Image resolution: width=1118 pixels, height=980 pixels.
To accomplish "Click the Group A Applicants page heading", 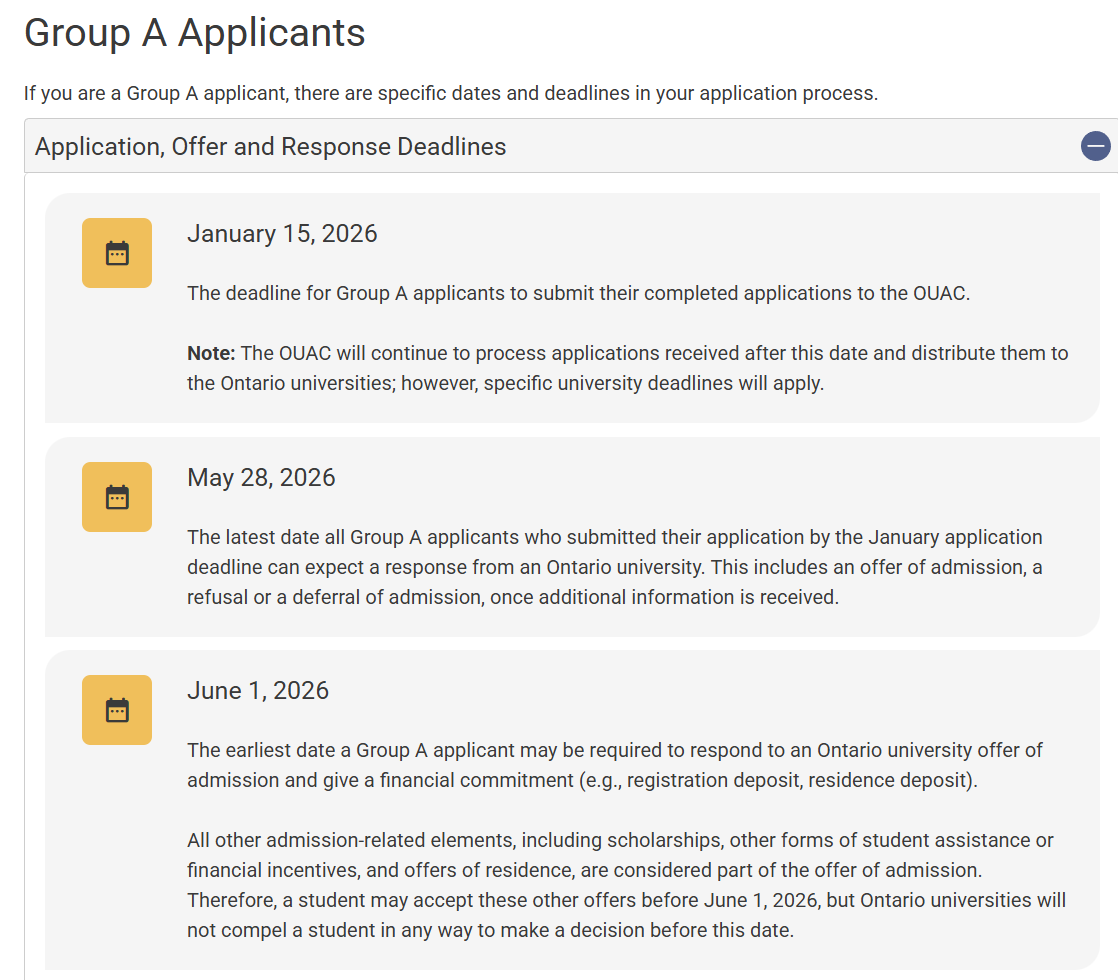I will [195, 33].
